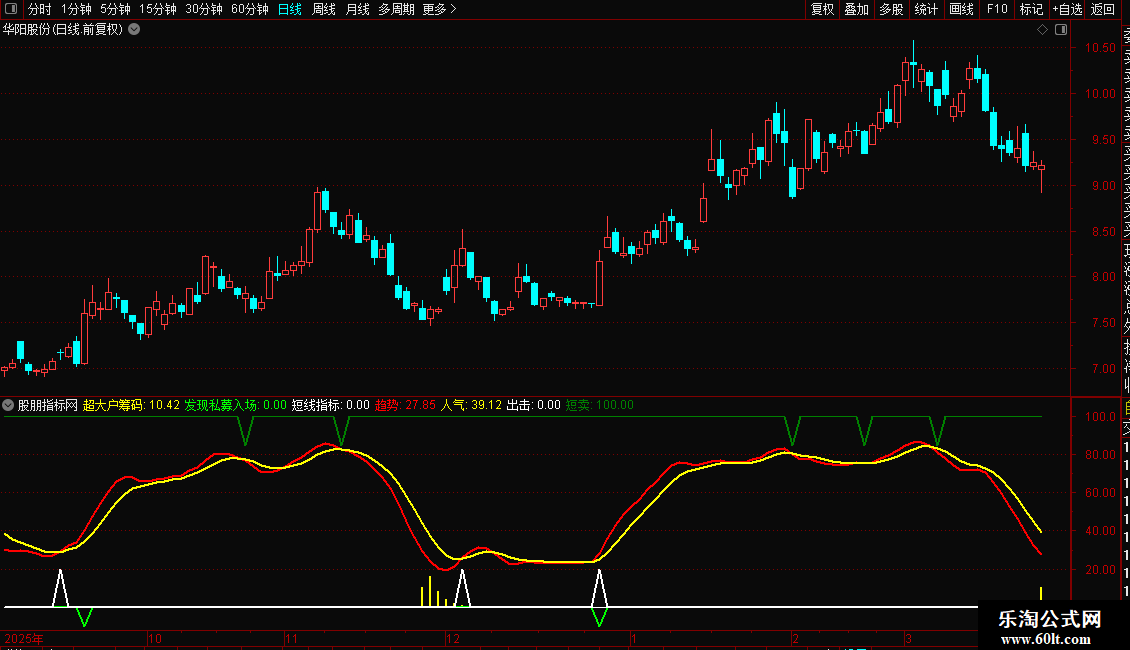Open the 更多 periods menu
This screenshot has height=650, width=1130.
pyautogui.click(x=439, y=9)
